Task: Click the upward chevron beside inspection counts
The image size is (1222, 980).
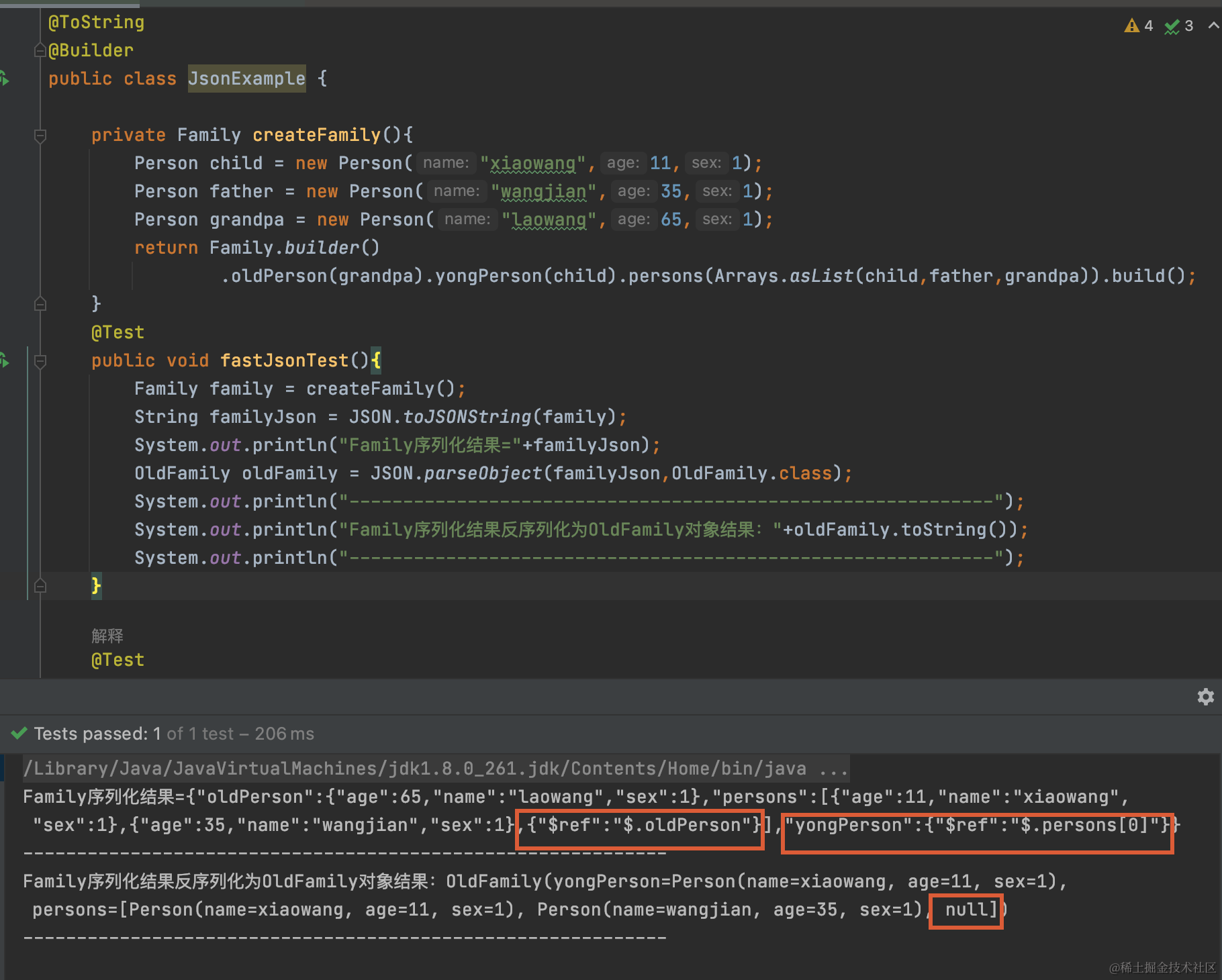Action: tap(1213, 26)
